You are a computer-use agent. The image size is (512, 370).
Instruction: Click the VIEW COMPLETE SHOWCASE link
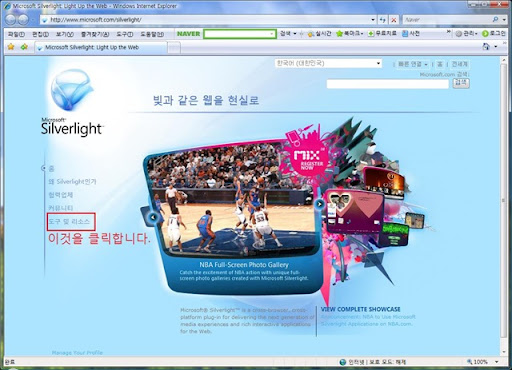tap(360, 309)
